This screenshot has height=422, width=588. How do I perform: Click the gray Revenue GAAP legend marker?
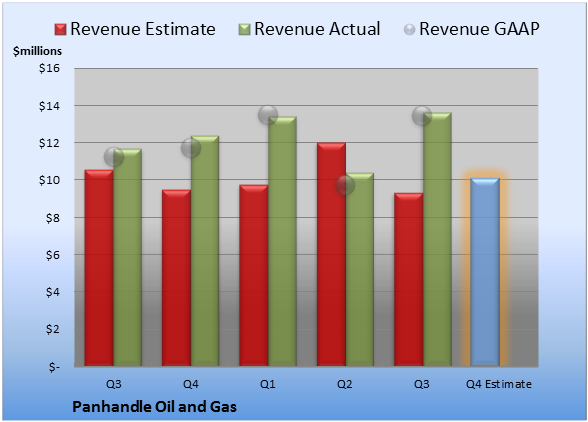coord(410,30)
